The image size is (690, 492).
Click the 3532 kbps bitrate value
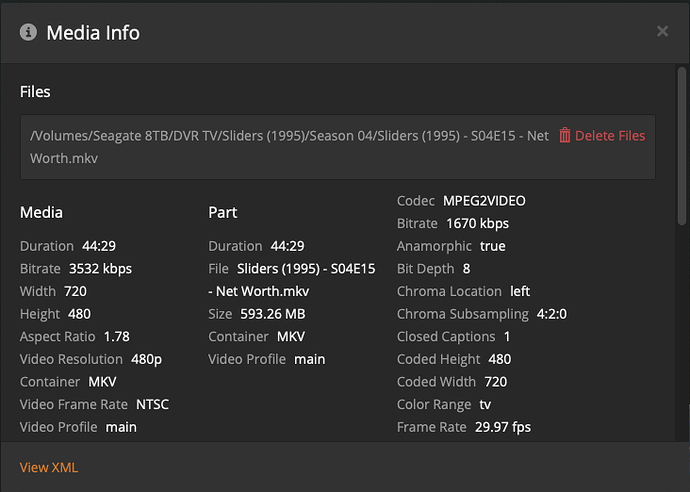(x=100, y=268)
